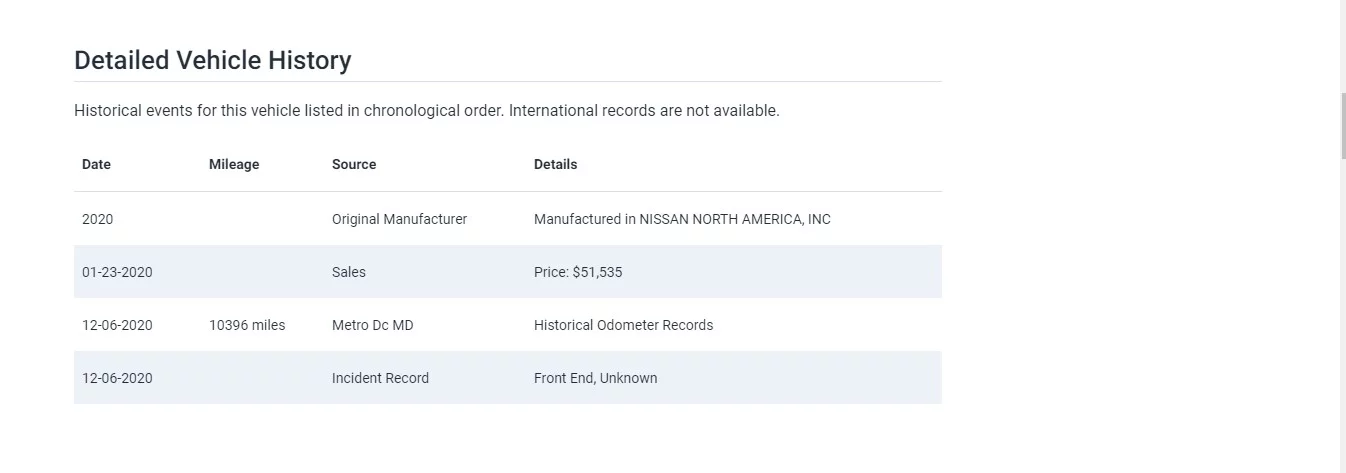Click the chronological order description sentence

[426, 110]
